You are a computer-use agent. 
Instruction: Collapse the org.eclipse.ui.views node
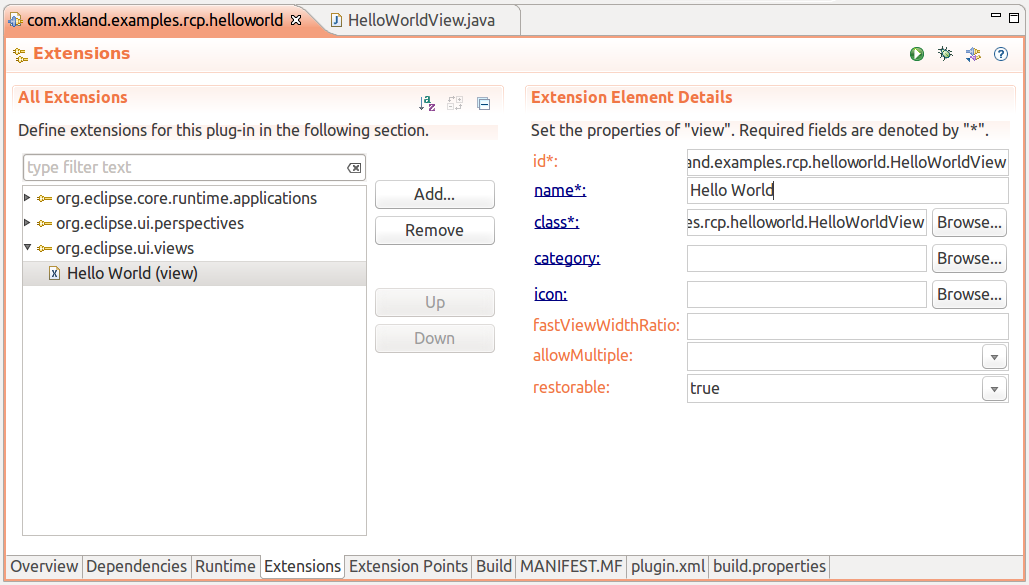coord(27,248)
